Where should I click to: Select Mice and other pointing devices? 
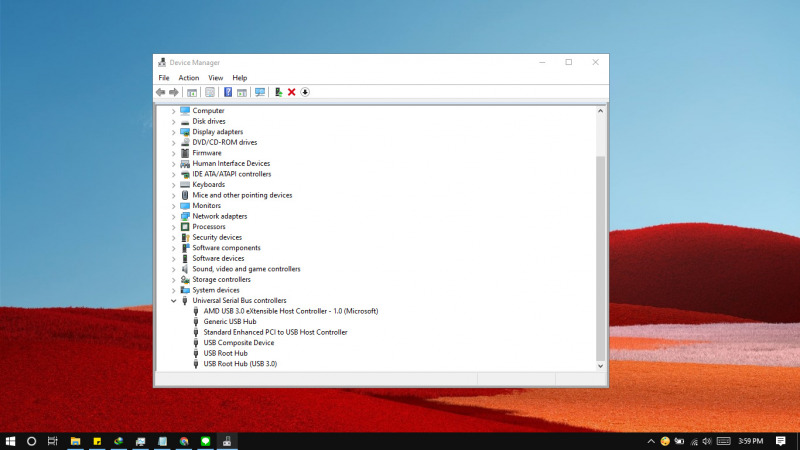point(242,195)
